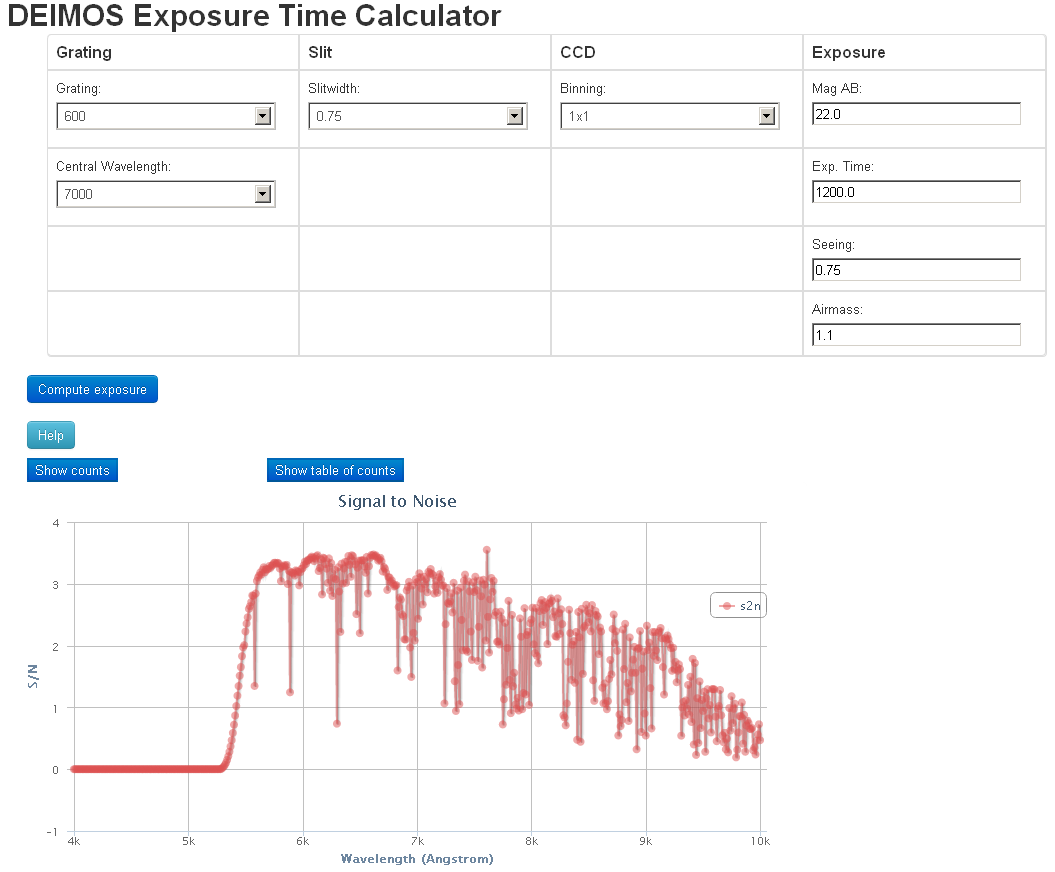Click the Signal to Noise chart title
Screen dimensions: 1055x872
[x=397, y=501]
